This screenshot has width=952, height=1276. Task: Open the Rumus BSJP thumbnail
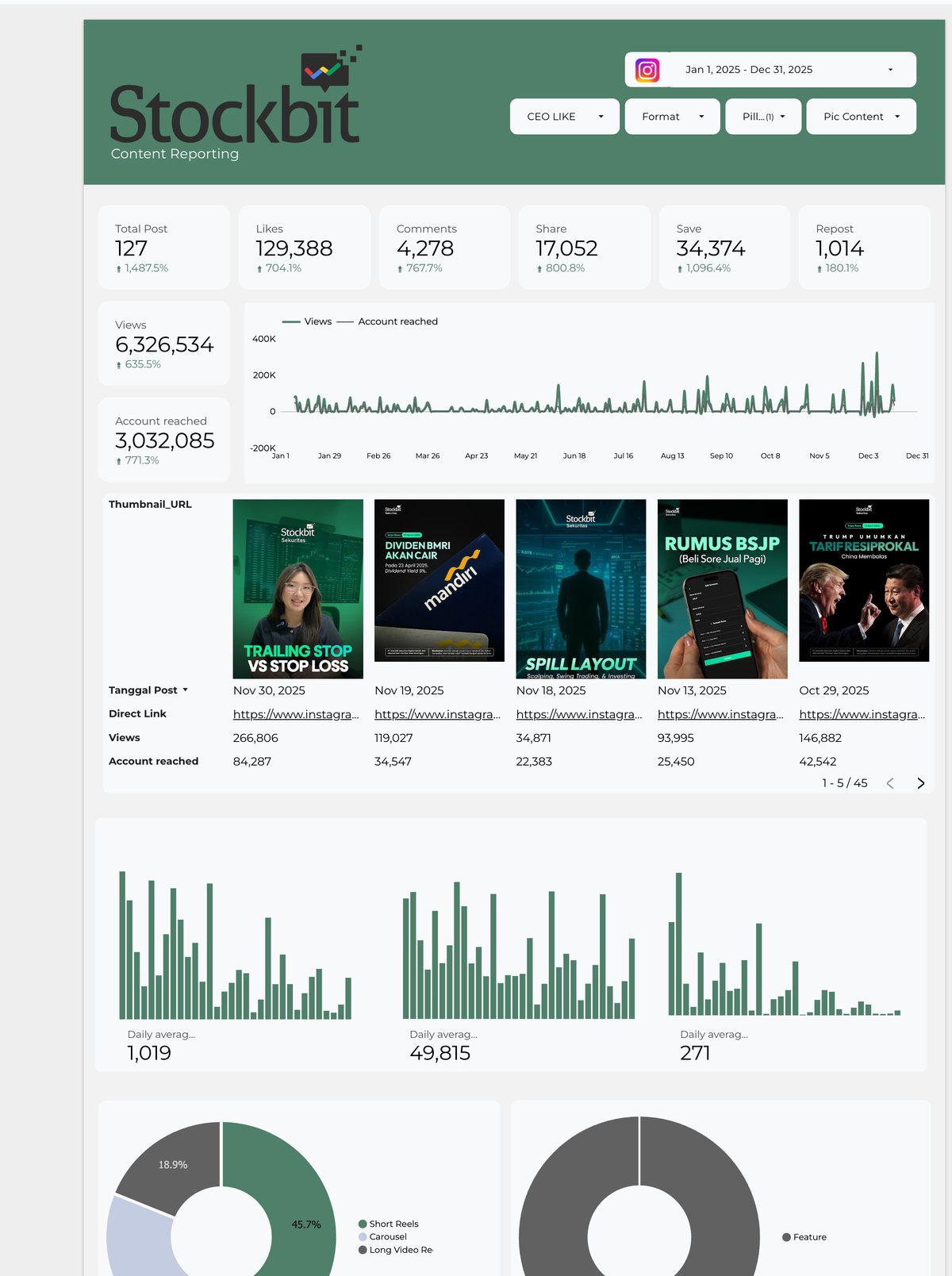click(x=723, y=589)
